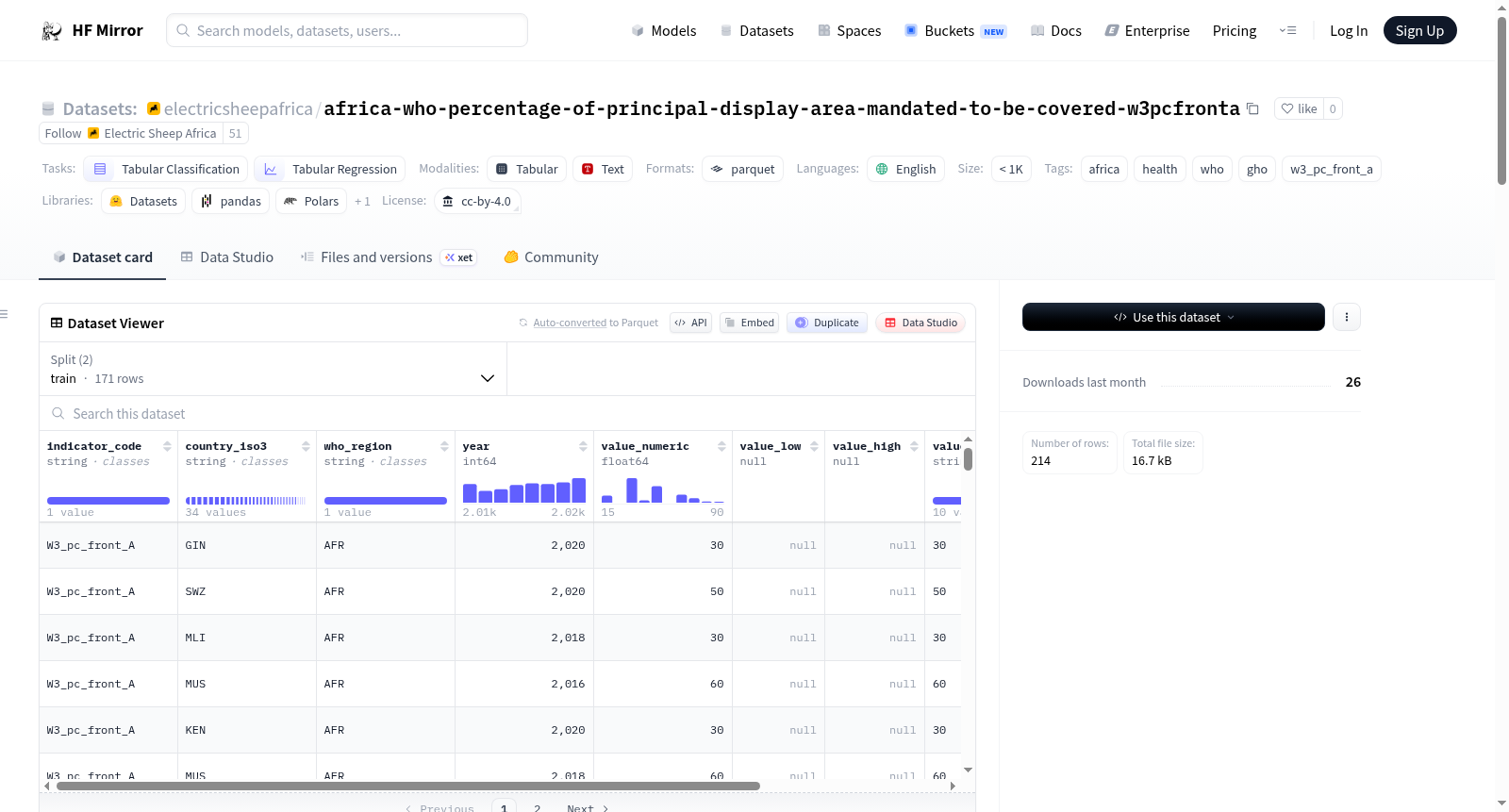Image resolution: width=1509 pixels, height=812 pixels.
Task: Focus the Search this dataset field
Action: pyautogui.click(x=507, y=414)
